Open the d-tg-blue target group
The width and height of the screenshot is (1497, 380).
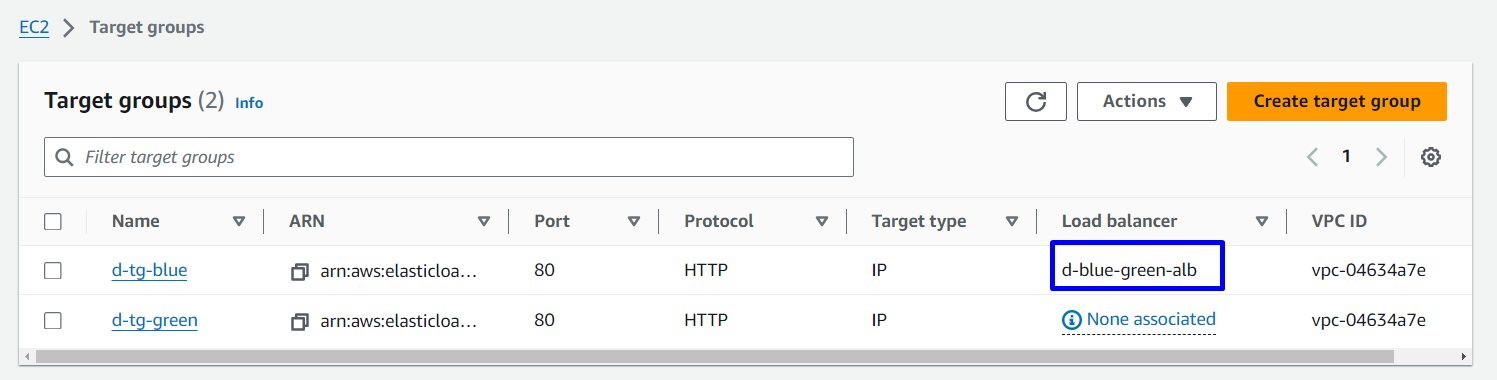[149, 270]
